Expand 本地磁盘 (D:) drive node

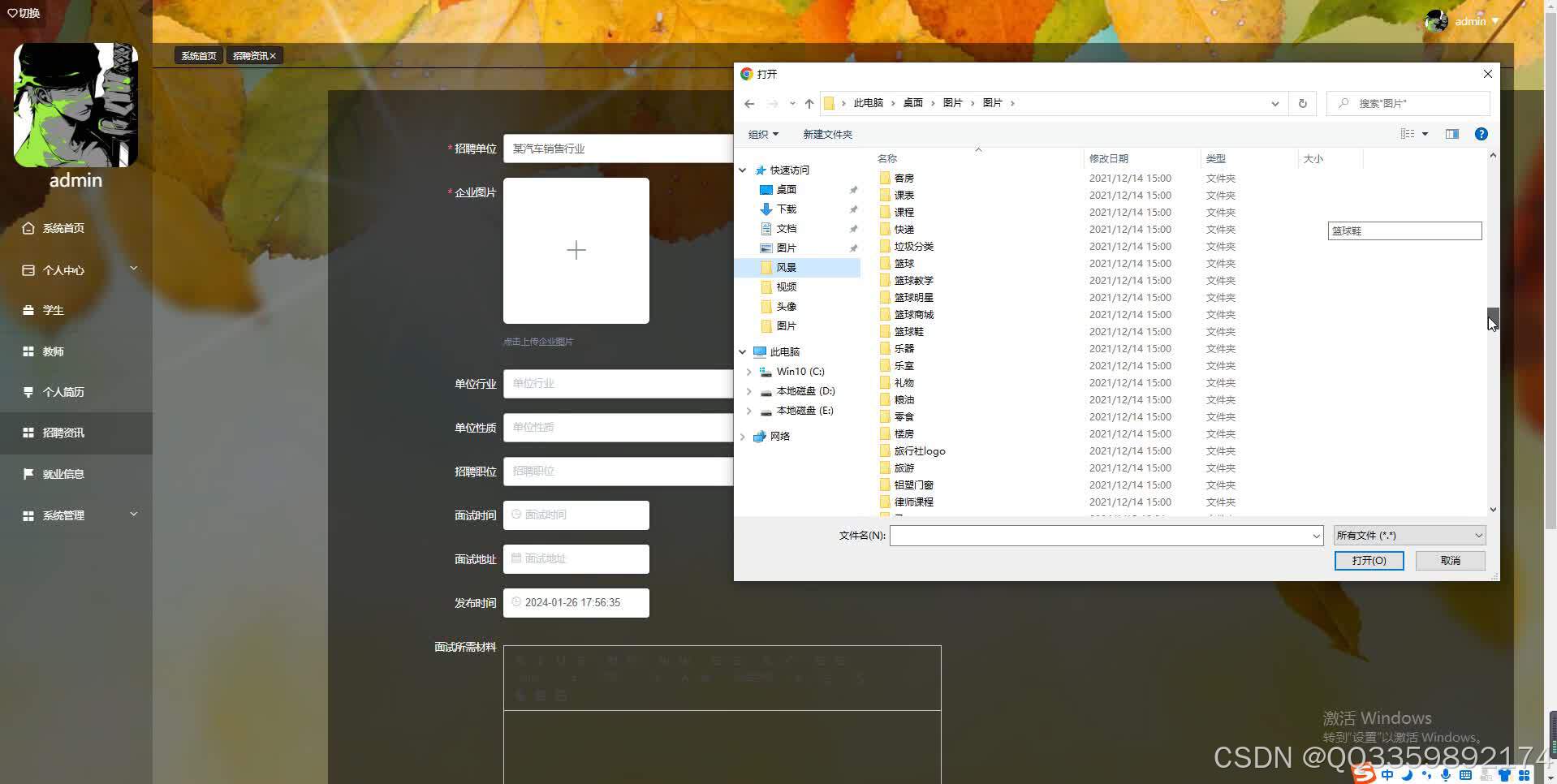click(x=748, y=391)
